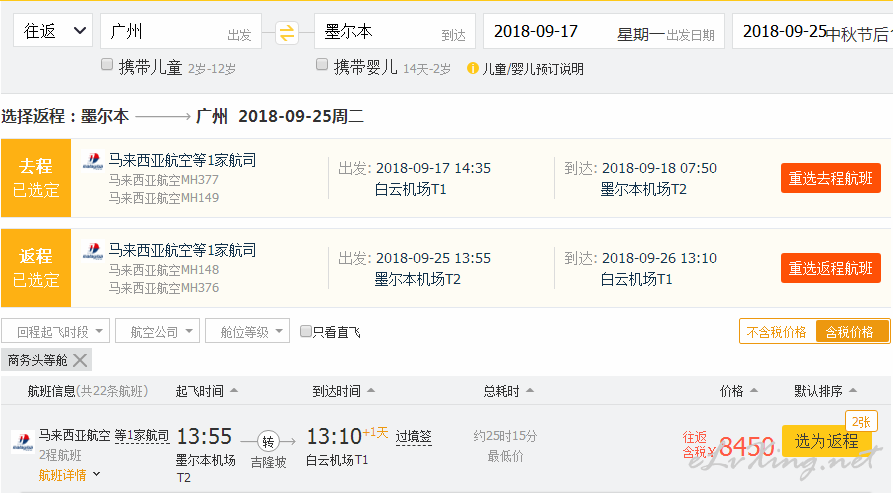Click the 2018-09-25 return date field

tap(812, 31)
